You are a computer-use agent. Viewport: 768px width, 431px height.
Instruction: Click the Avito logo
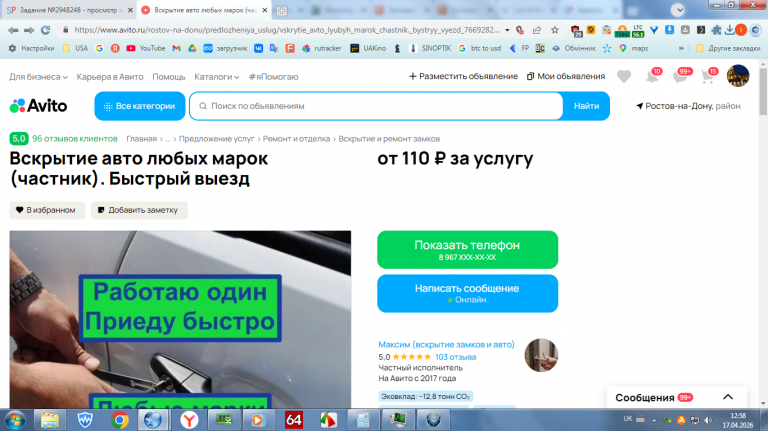coord(38,106)
